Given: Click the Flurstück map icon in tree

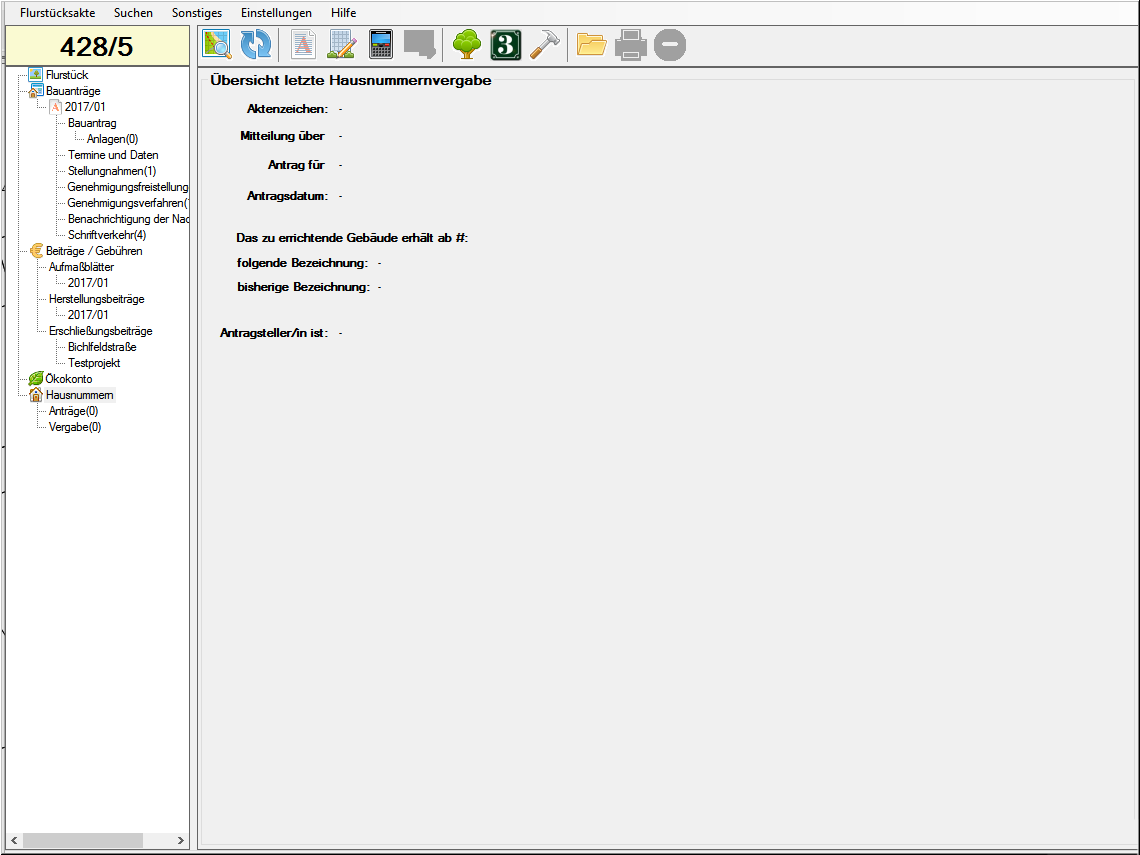Looking at the screenshot, I should click(36, 74).
